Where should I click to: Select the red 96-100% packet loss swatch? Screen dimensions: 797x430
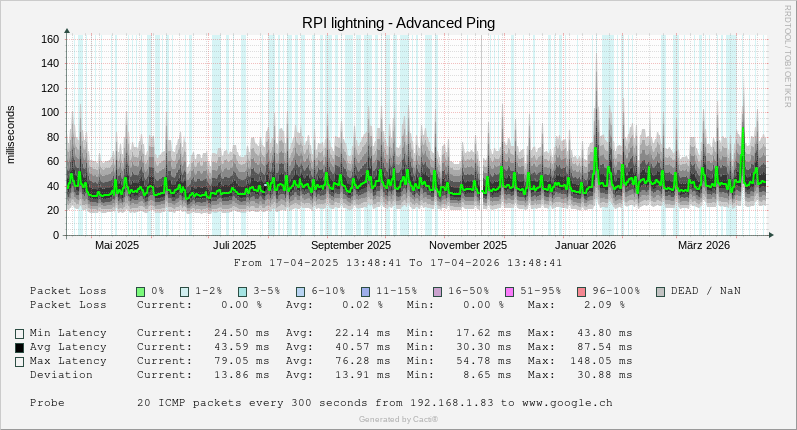tap(582, 291)
